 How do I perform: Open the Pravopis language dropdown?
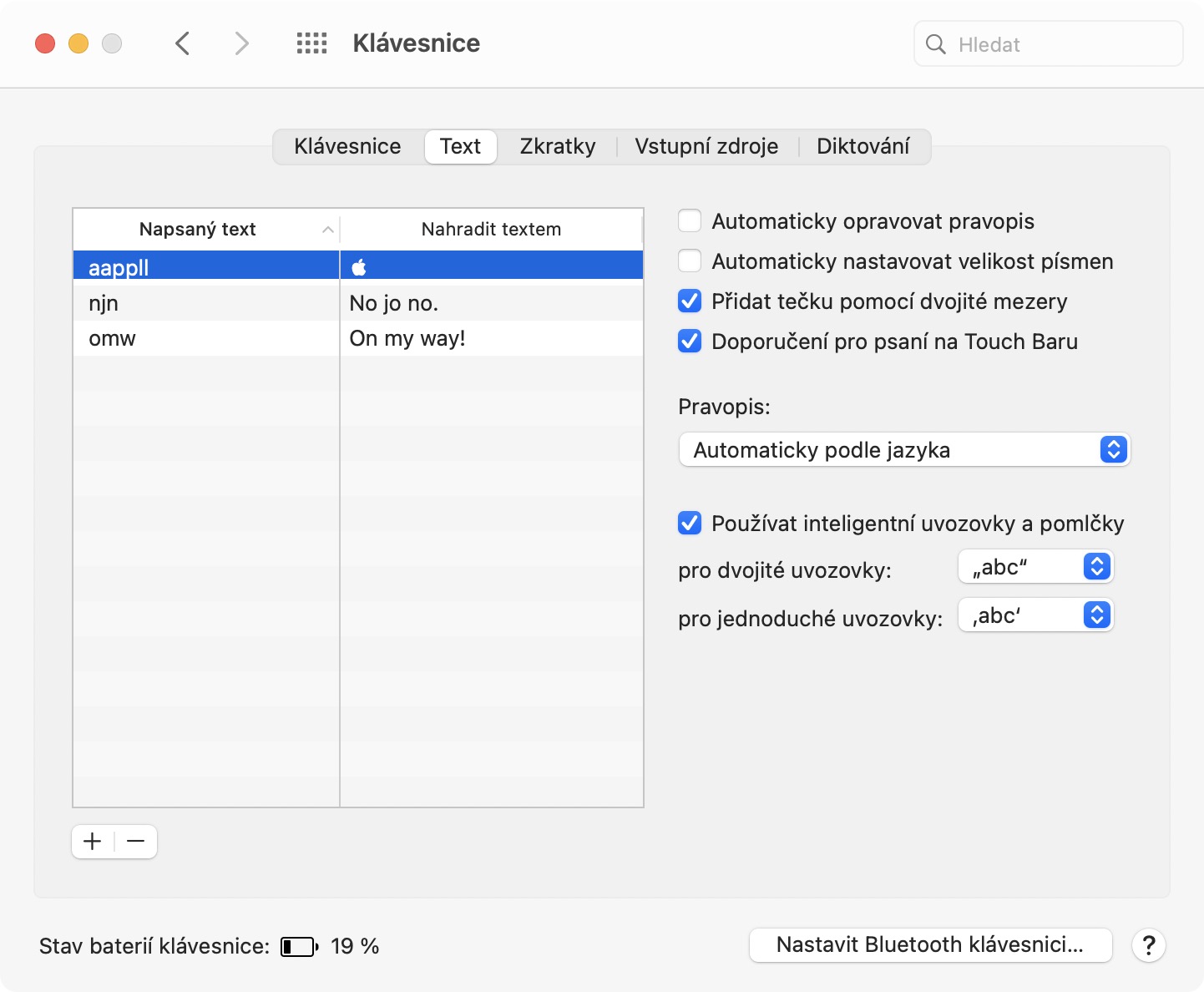[x=904, y=450]
